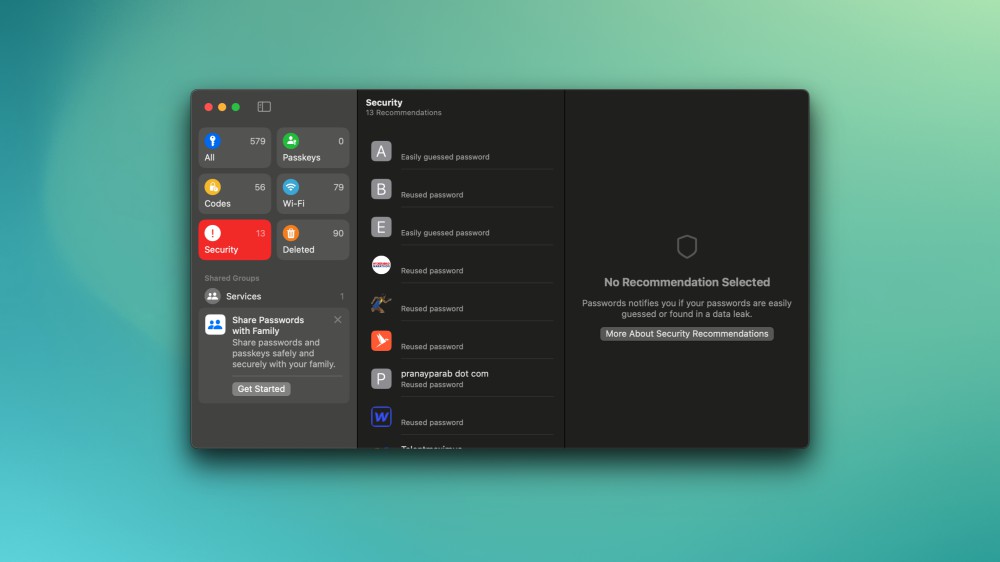Viewport: 1000px width, 562px height.
Task: Maximize the Passwords window with green button
Action: [x=236, y=107]
